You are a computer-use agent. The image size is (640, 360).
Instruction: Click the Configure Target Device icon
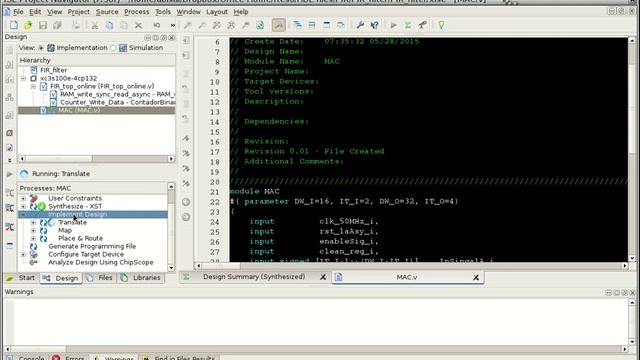coord(34,254)
